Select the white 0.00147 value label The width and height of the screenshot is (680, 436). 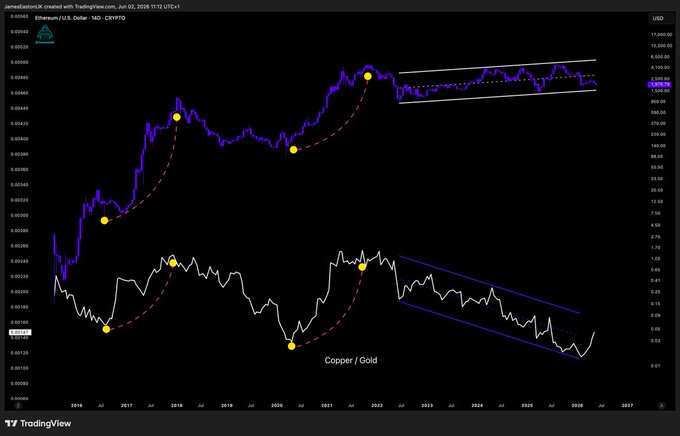coord(19,332)
